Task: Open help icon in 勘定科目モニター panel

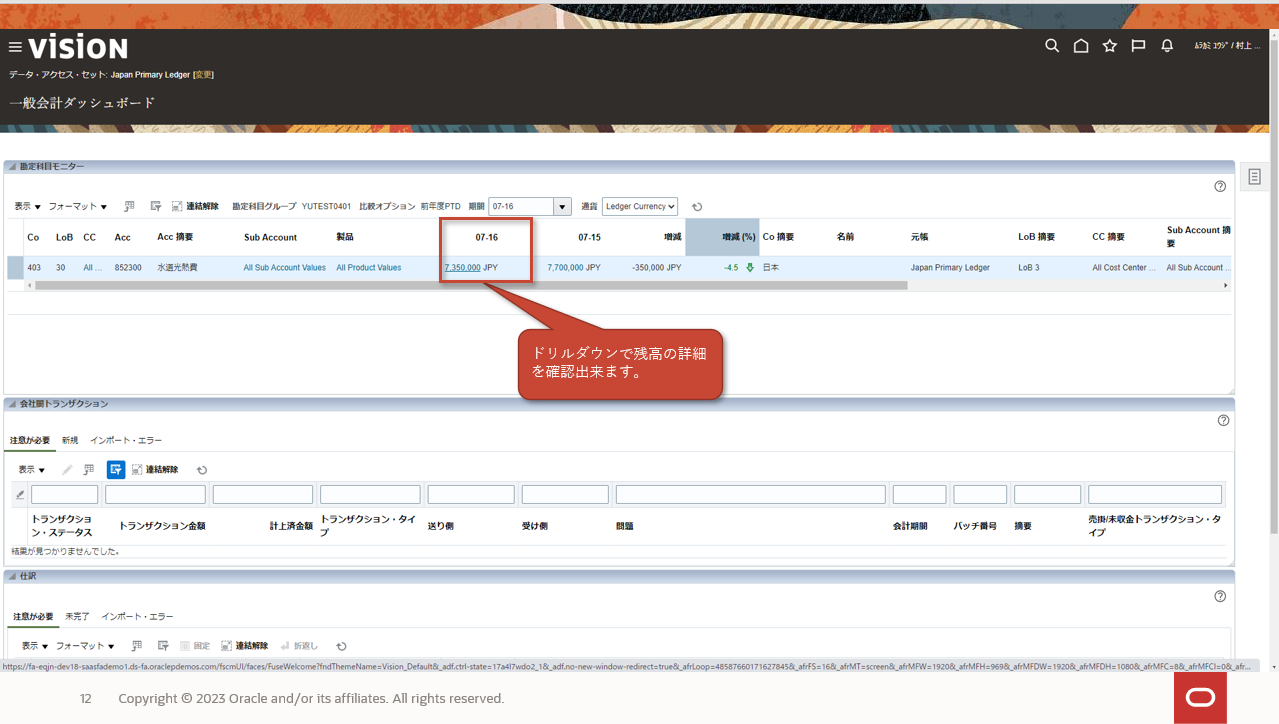Action: pyautogui.click(x=1220, y=186)
